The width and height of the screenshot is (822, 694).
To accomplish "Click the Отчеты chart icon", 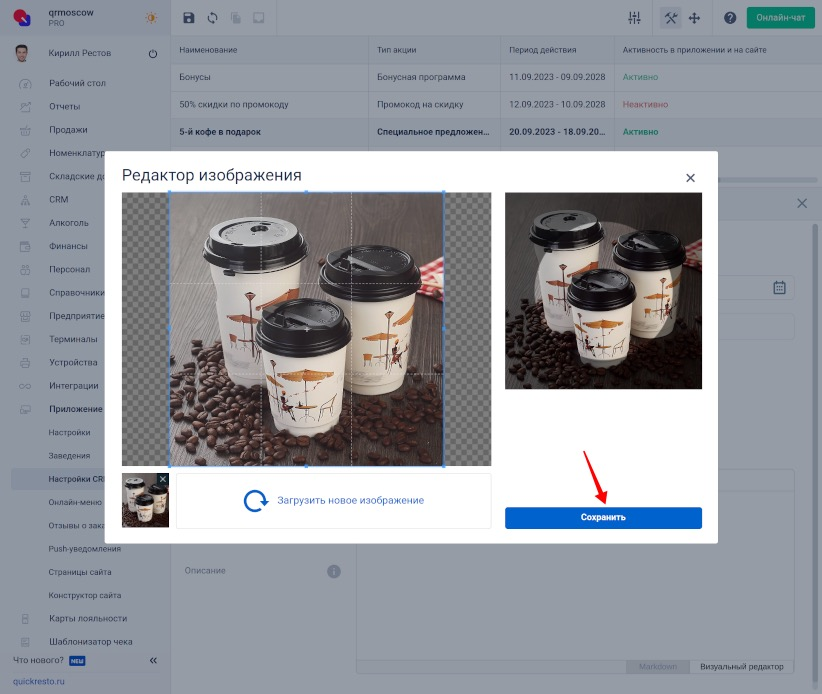I will tap(25, 107).
